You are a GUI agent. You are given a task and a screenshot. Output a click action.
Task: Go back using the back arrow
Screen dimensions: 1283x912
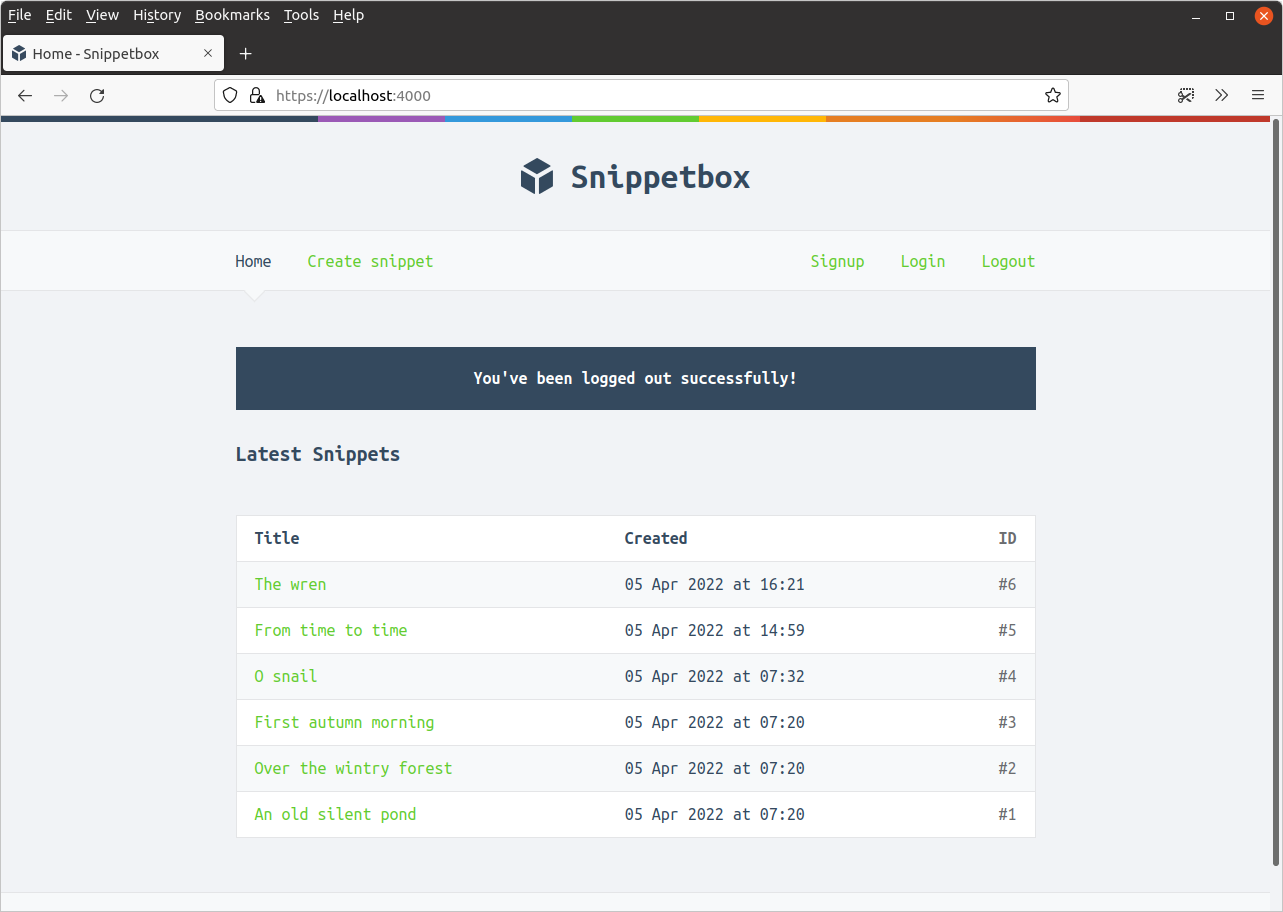coord(25,96)
